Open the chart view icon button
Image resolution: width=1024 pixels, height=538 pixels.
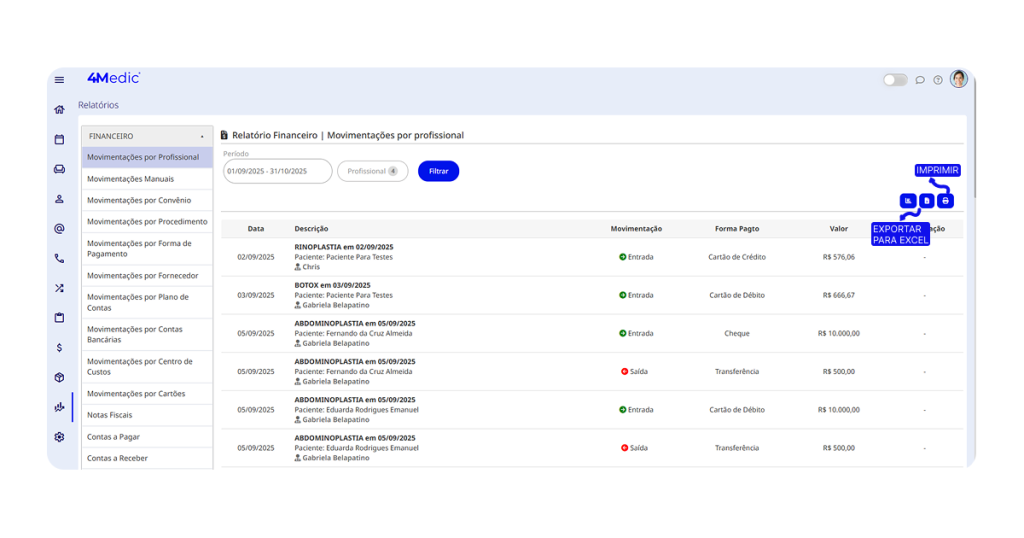point(908,201)
